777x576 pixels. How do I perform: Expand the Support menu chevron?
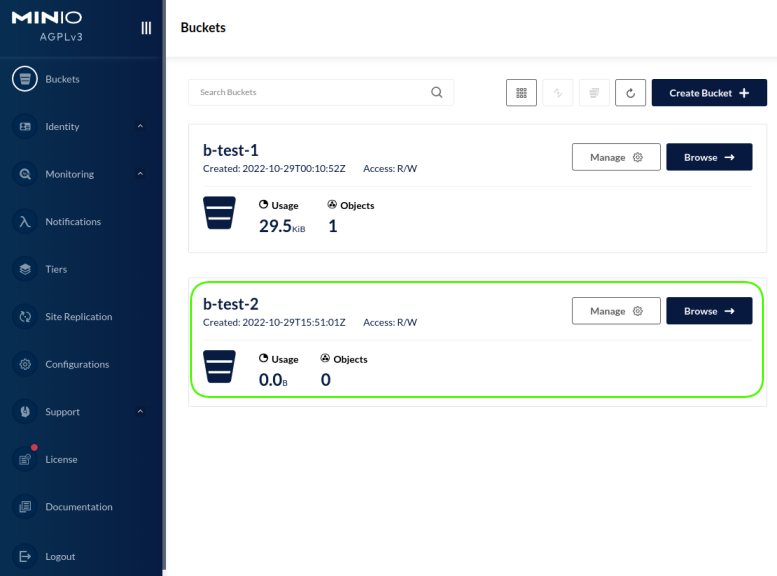pos(140,412)
